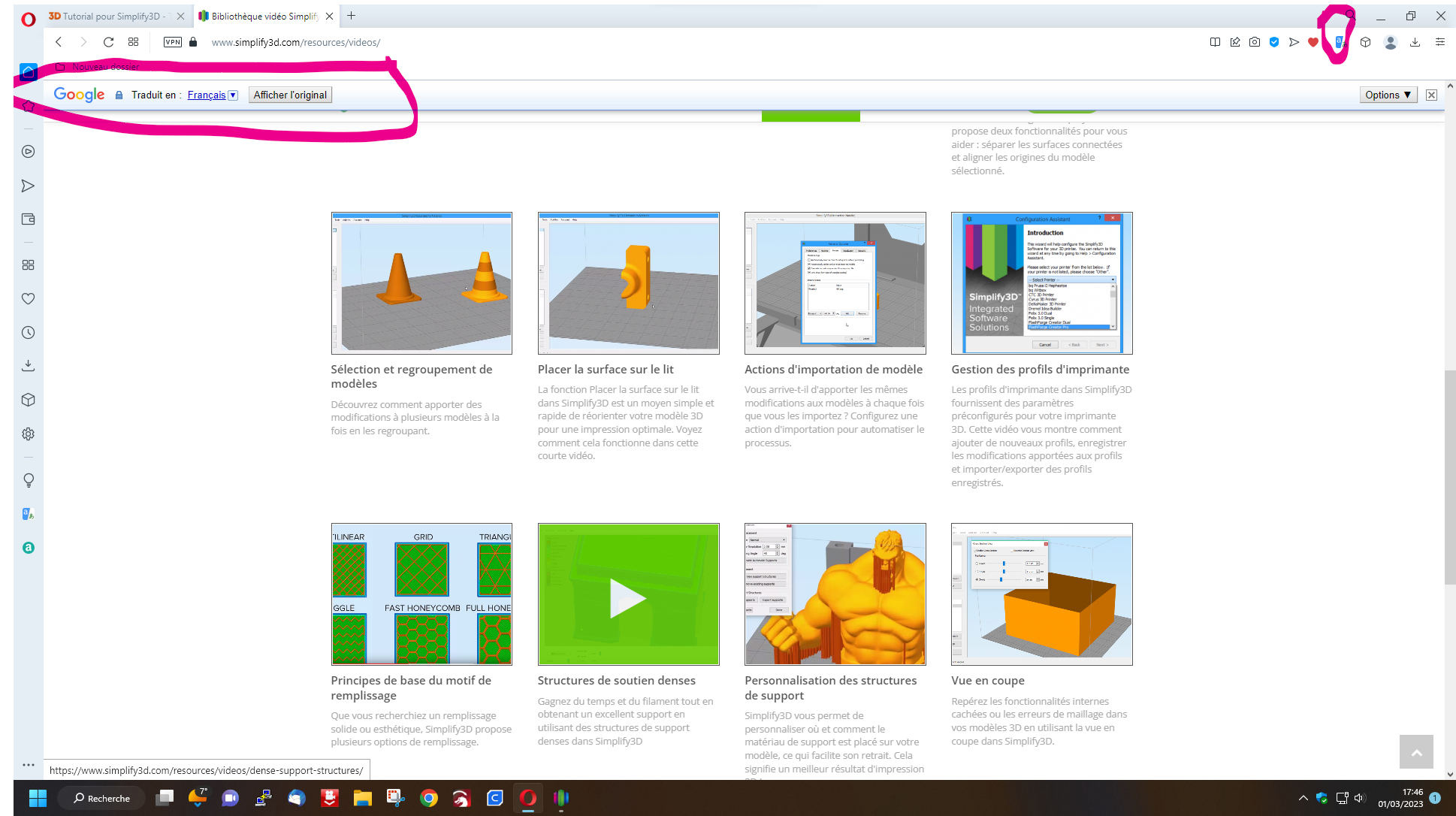The width and height of the screenshot is (1456, 816).
Task: Open the extensions cube icon in toolbar
Action: click(1366, 42)
